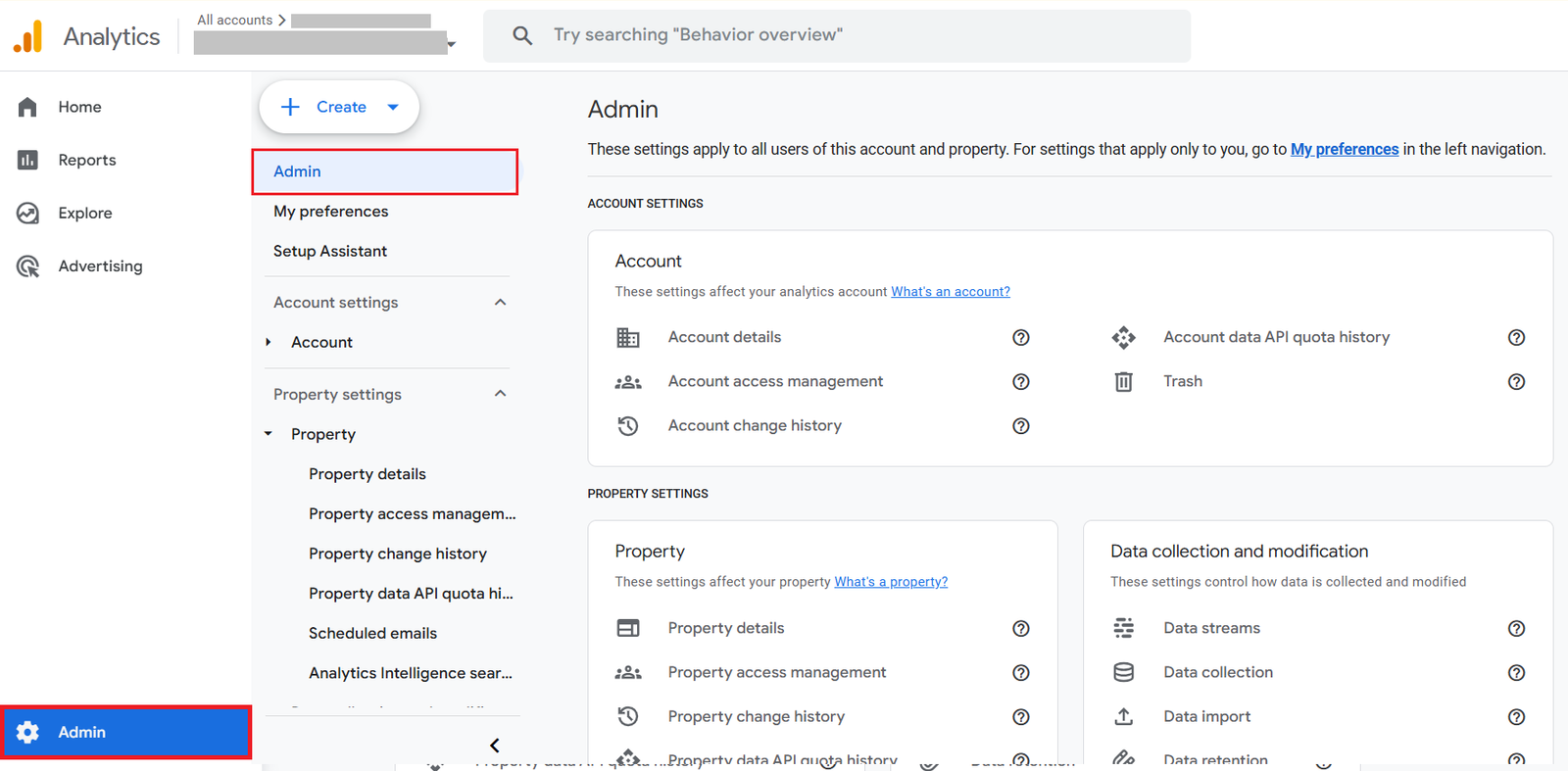The height and width of the screenshot is (771, 1568).
Task: Open Property access management in sidebar tree
Action: (x=413, y=514)
